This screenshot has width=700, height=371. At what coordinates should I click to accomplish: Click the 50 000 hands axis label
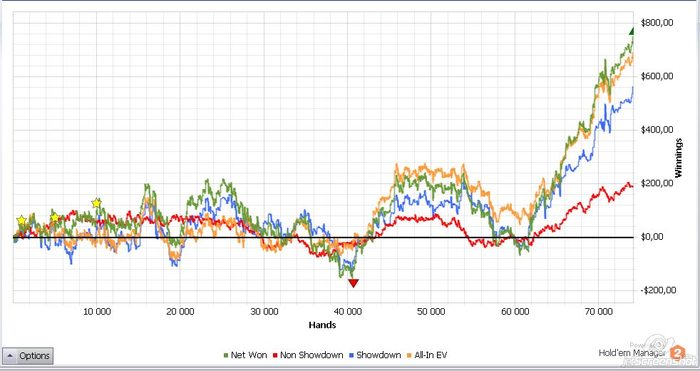pos(431,312)
